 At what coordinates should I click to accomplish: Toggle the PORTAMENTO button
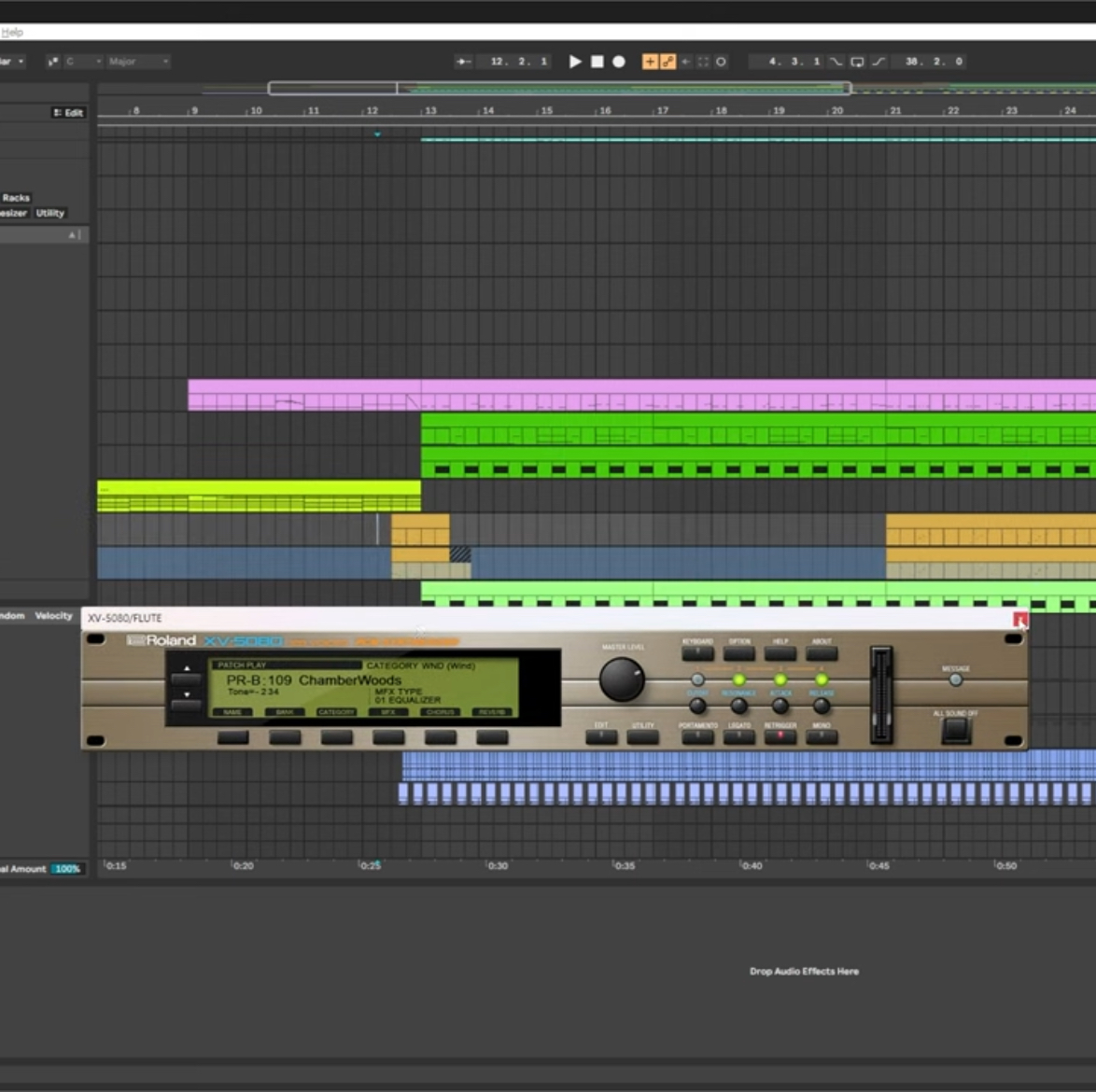click(697, 737)
